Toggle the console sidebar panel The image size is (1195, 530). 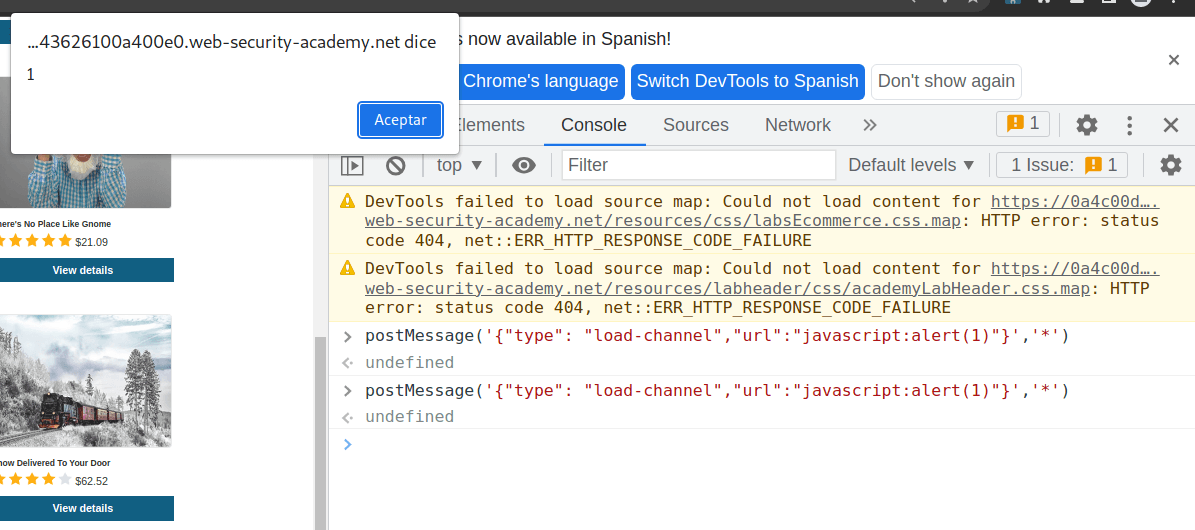[x=352, y=165]
